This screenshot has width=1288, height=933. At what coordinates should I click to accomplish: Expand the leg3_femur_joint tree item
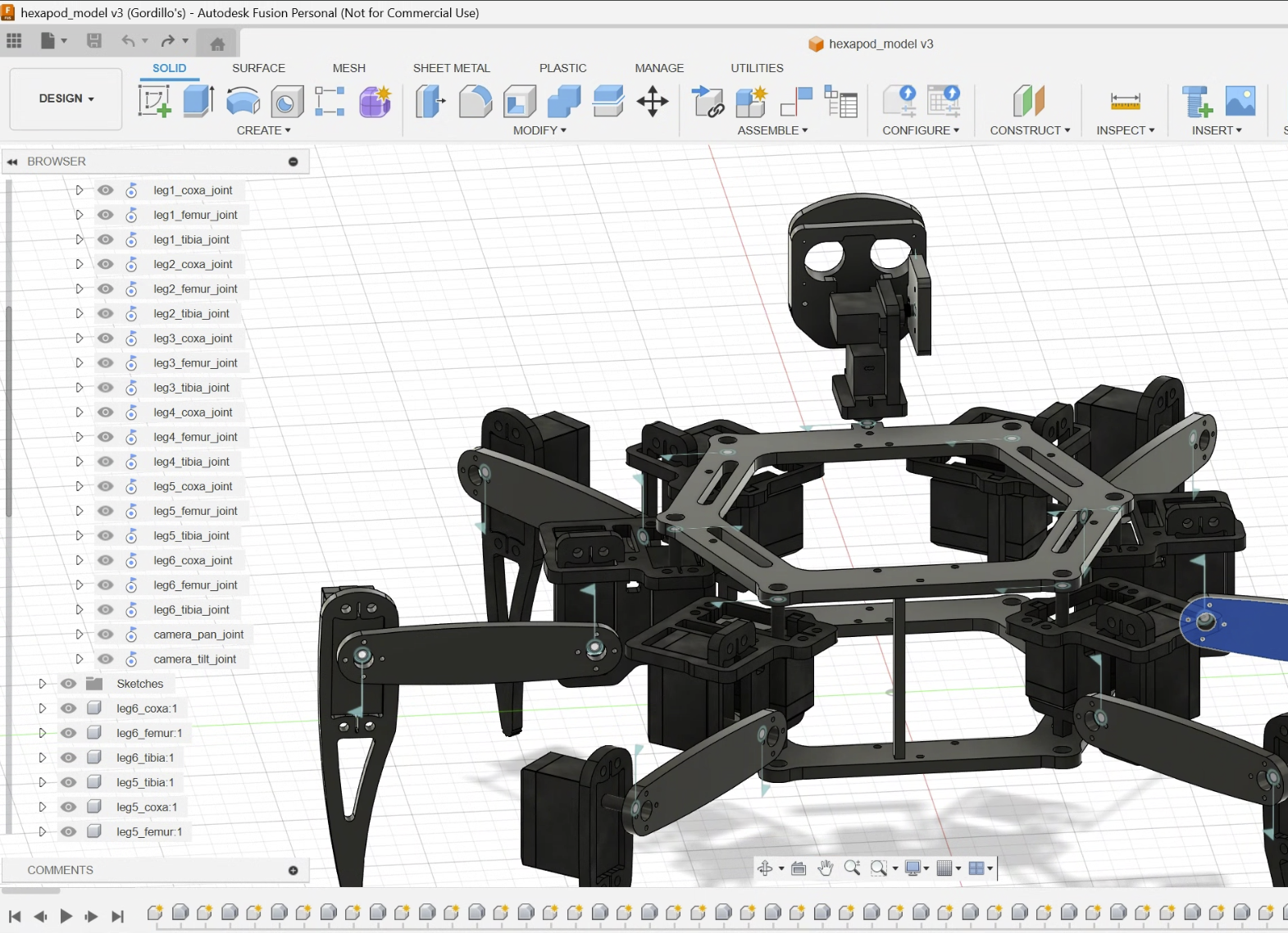pyautogui.click(x=80, y=362)
